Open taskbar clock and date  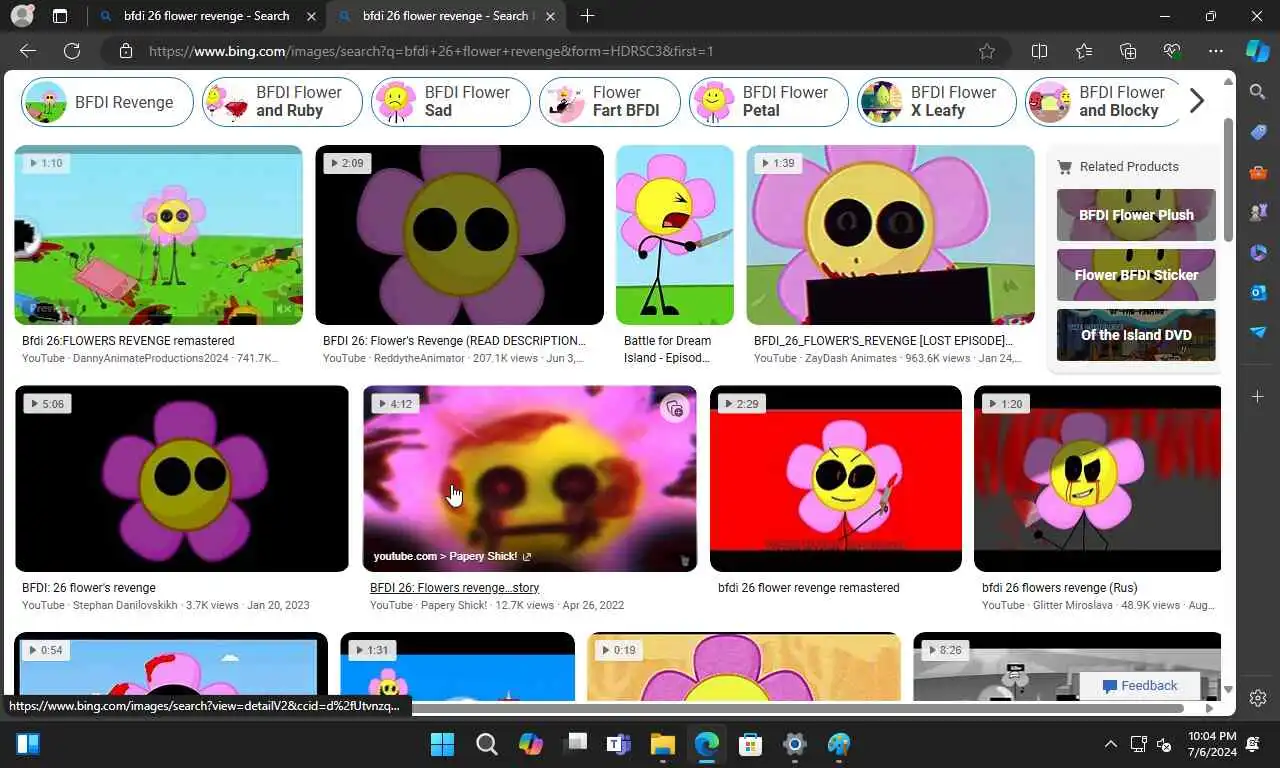coord(1213,744)
